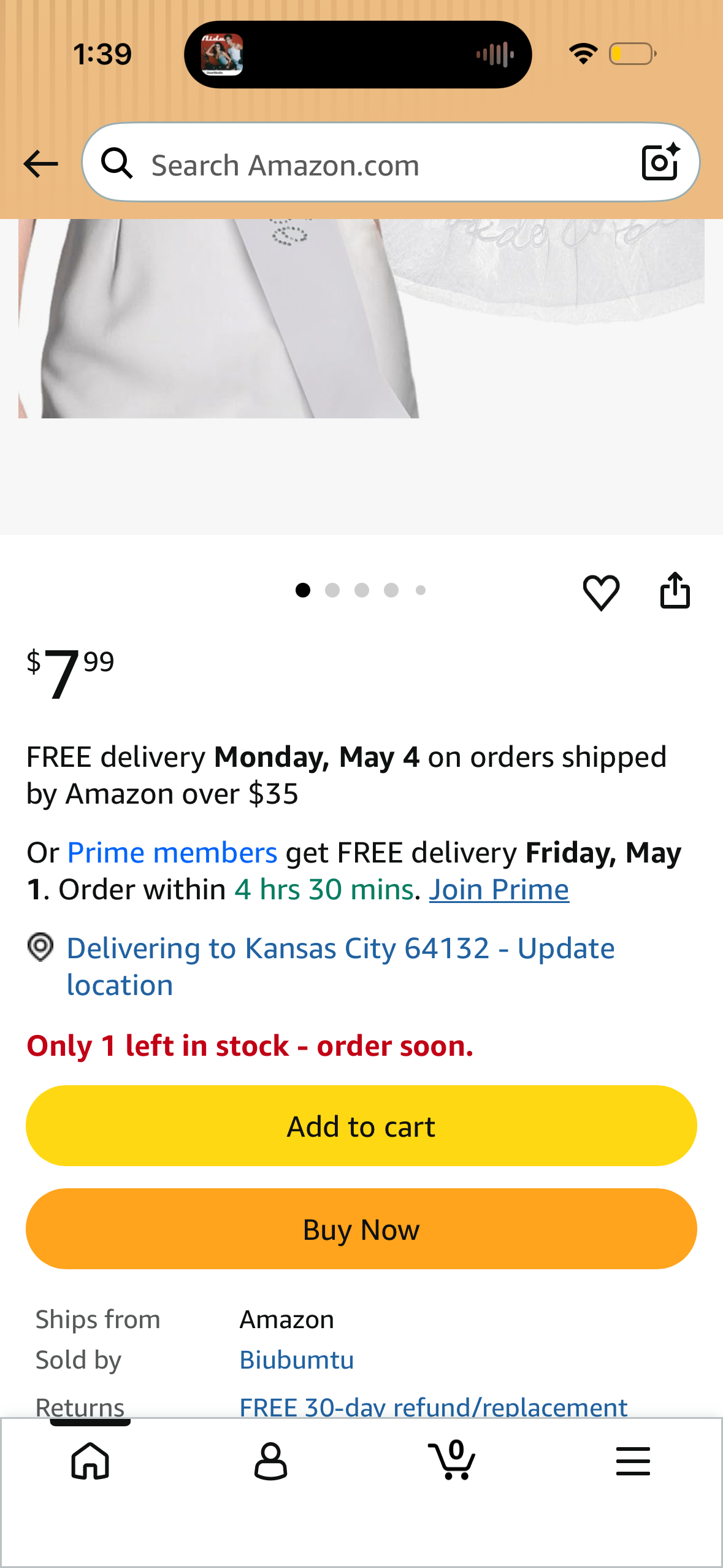This screenshot has height=1568, width=723.
Task: Tap the share icon
Action: (x=675, y=590)
